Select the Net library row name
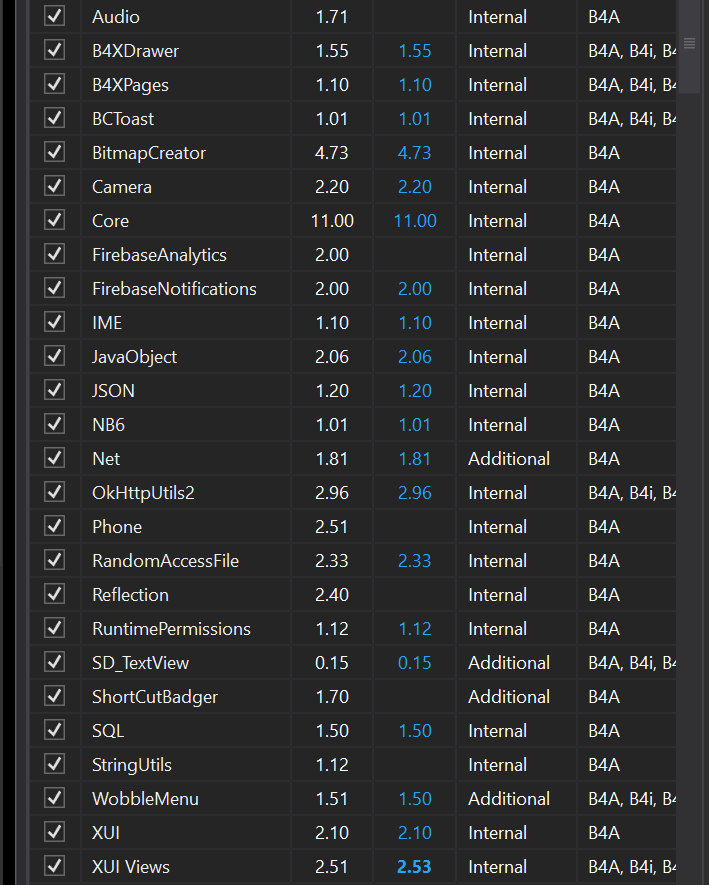 tap(106, 459)
